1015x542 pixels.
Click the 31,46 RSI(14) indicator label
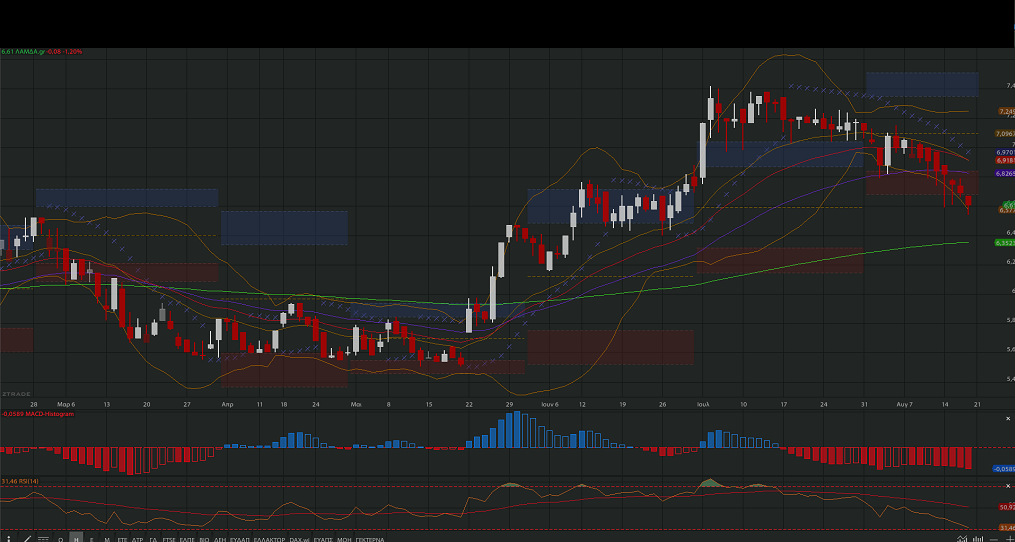(x=19, y=481)
